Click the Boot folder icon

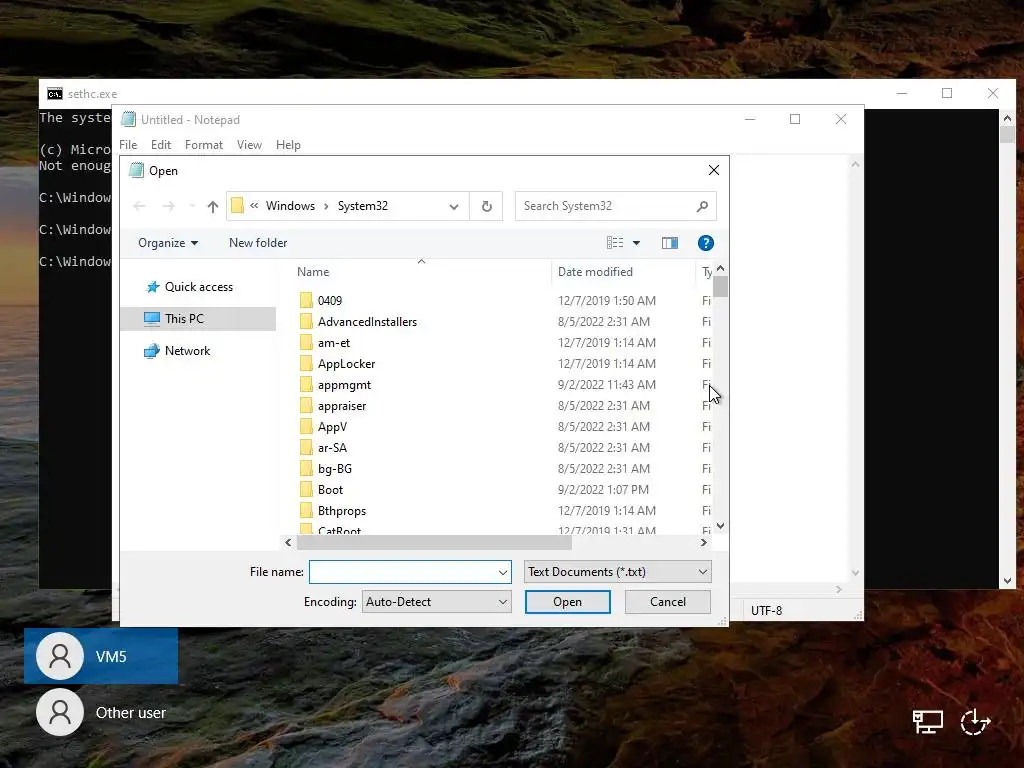pos(306,490)
